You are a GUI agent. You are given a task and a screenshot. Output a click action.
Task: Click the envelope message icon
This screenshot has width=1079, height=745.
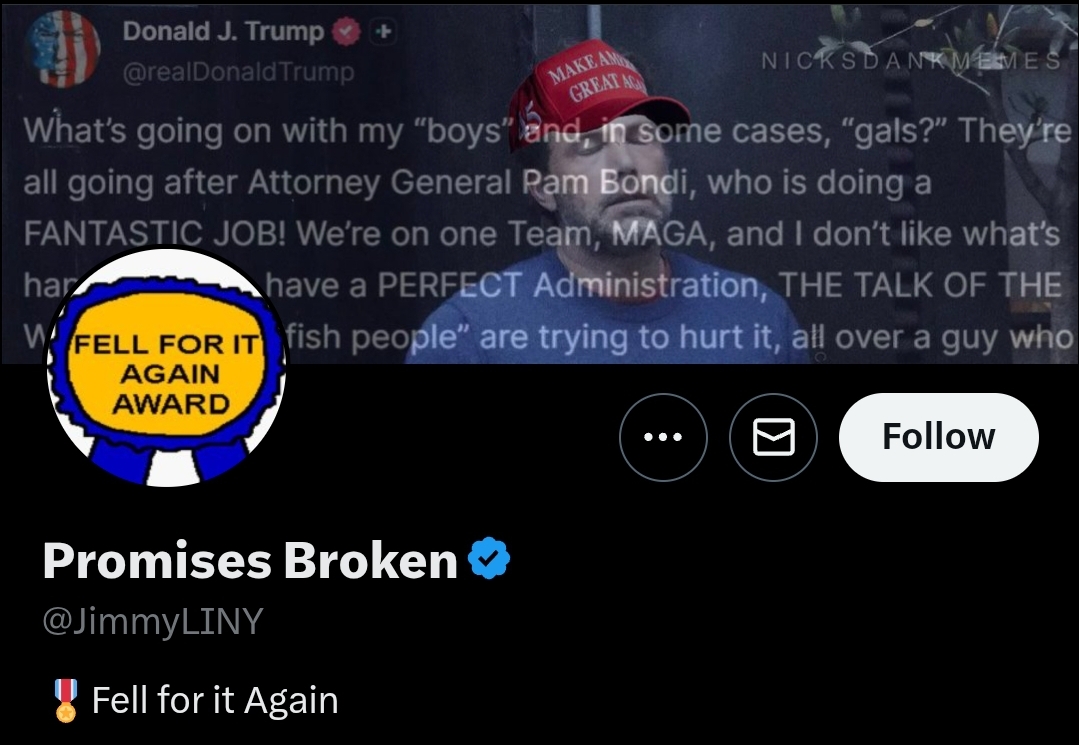click(773, 437)
